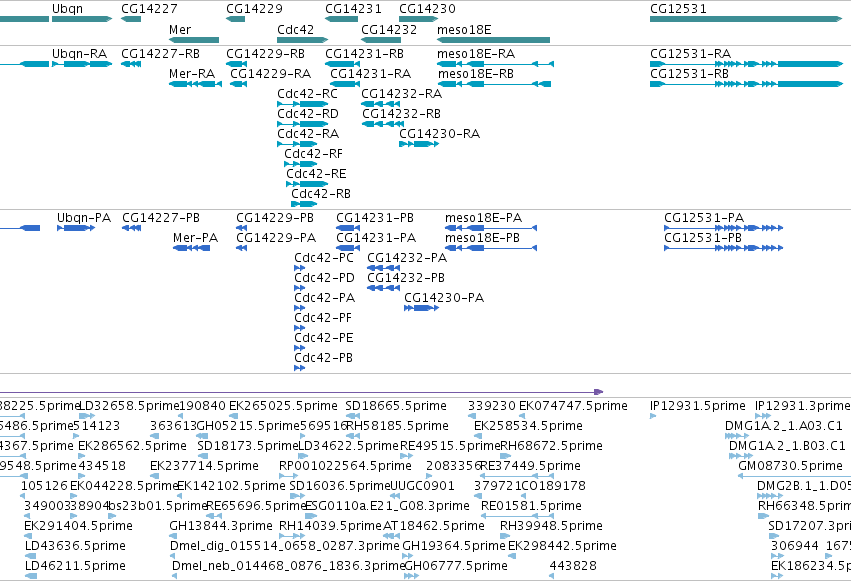This screenshot has width=851, height=581.
Task: Select the CG14232 gene label
Action: click(389, 29)
